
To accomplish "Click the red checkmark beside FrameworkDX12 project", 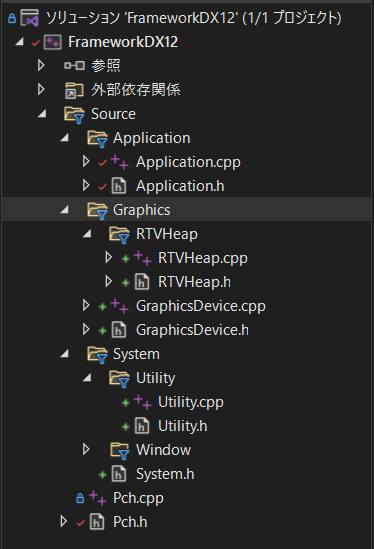I will point(36,43).
